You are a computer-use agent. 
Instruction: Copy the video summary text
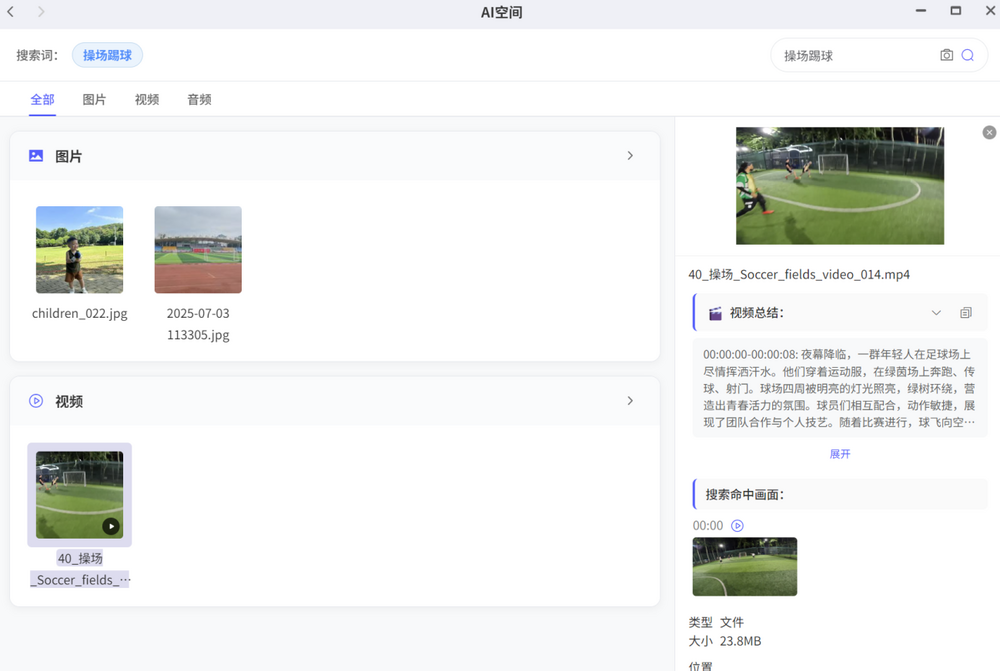click(965, 313)
